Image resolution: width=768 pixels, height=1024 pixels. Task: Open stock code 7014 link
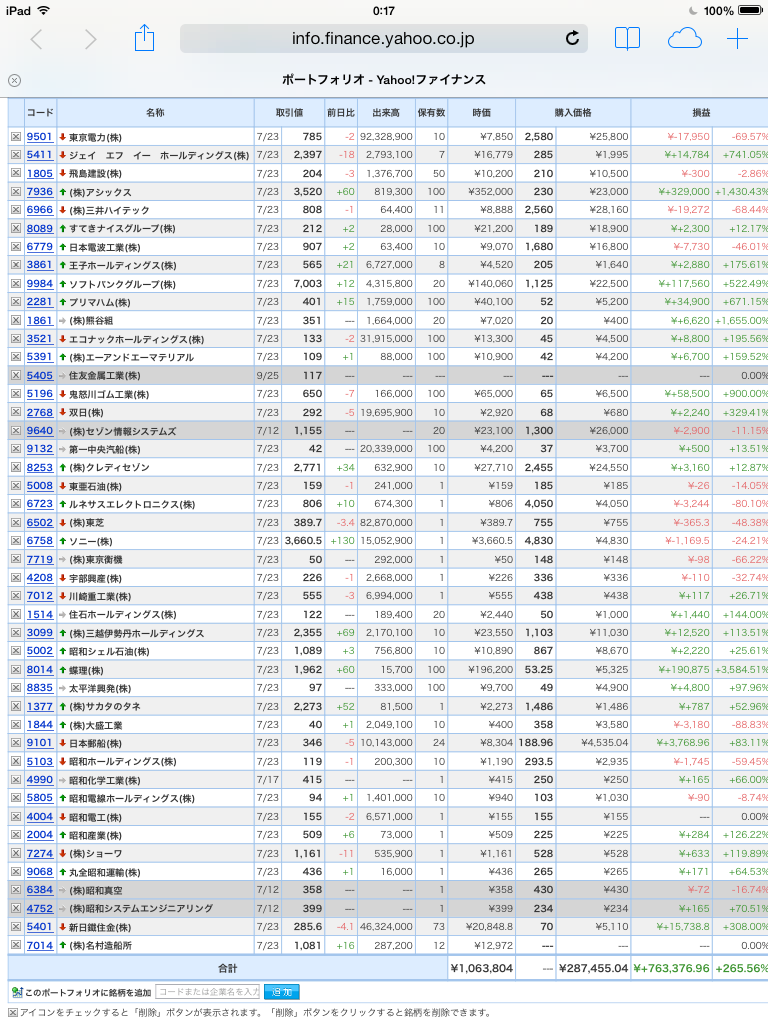(x=40, y=945)
